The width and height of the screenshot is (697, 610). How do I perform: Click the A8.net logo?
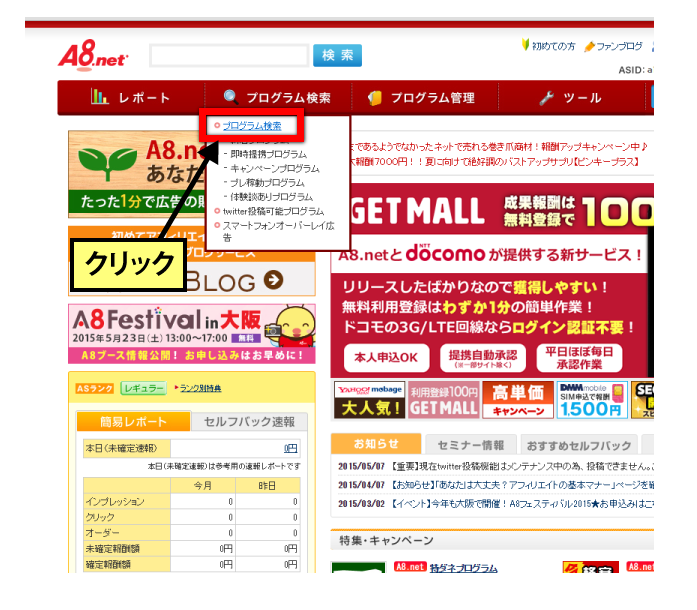(93, 55)
